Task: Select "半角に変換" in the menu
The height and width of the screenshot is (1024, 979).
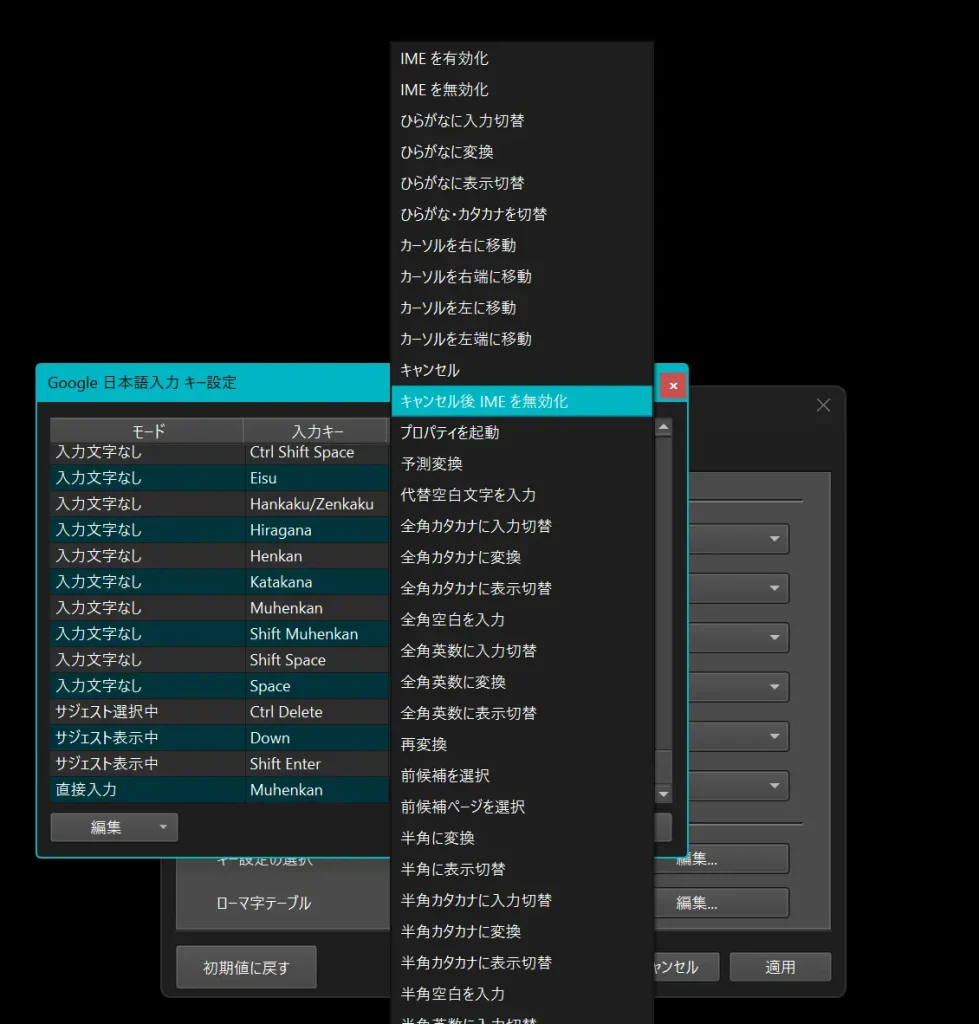Action: [522, 838]
